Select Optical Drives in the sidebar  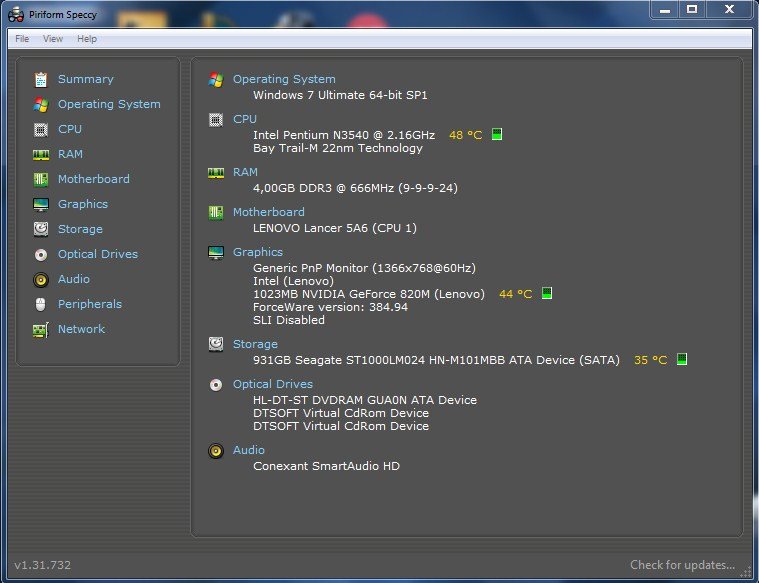click(x=98, y=254)
